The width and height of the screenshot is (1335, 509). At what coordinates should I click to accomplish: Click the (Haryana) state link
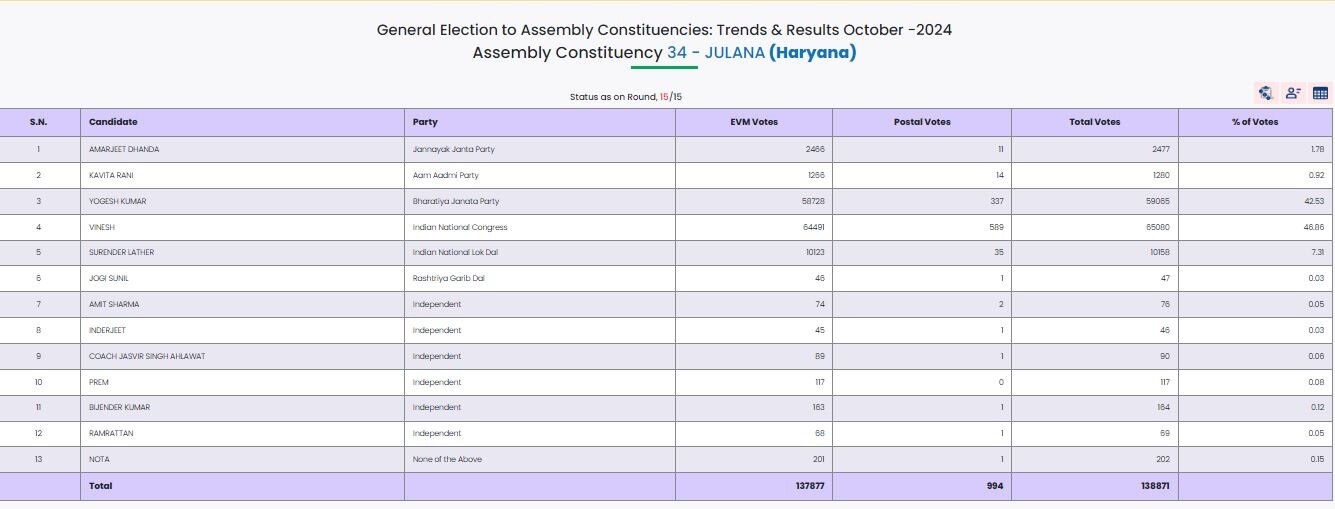(812, 53)
